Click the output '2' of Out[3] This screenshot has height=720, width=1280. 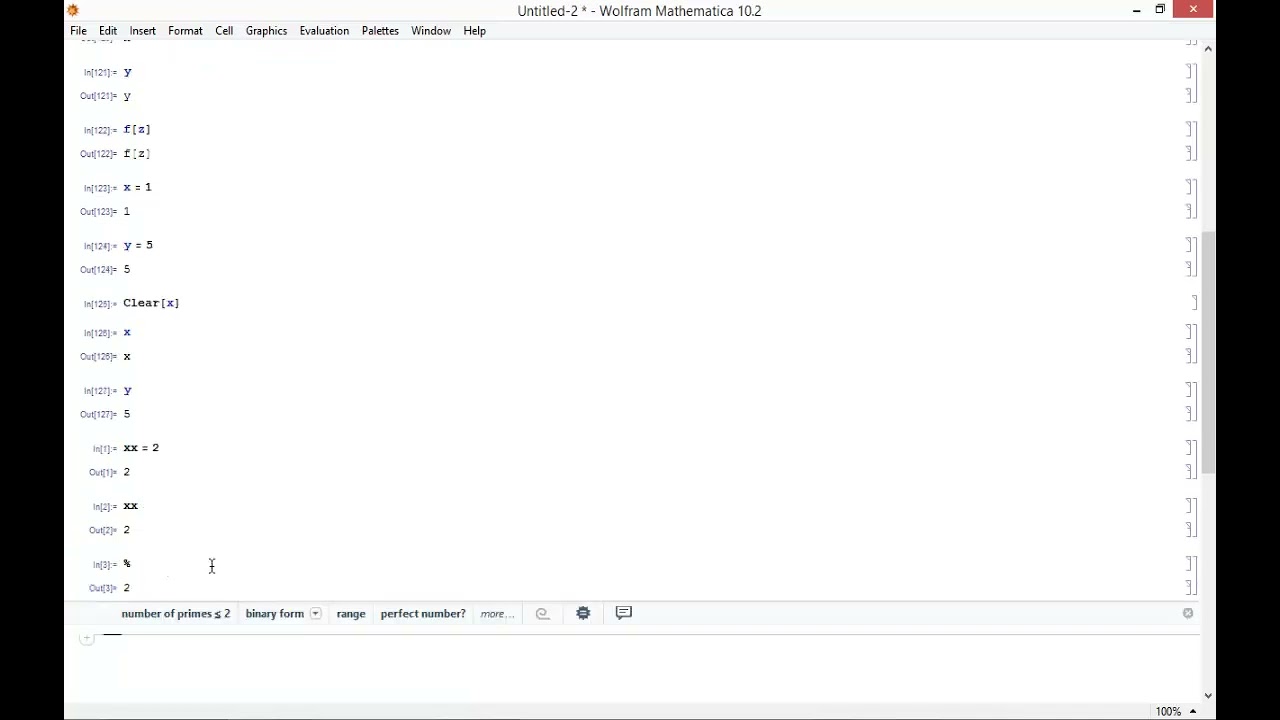(x=126, y=588)
